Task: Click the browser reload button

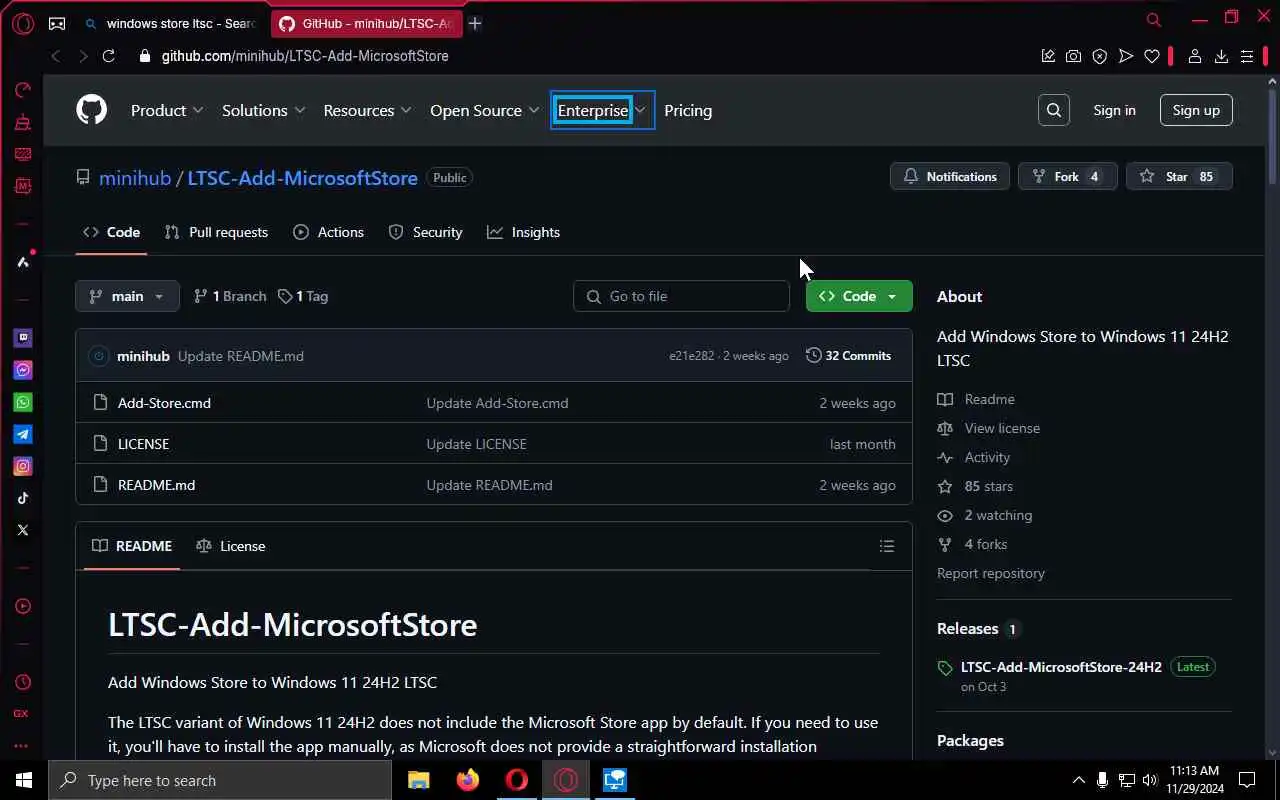Action: tap(109, 56)
